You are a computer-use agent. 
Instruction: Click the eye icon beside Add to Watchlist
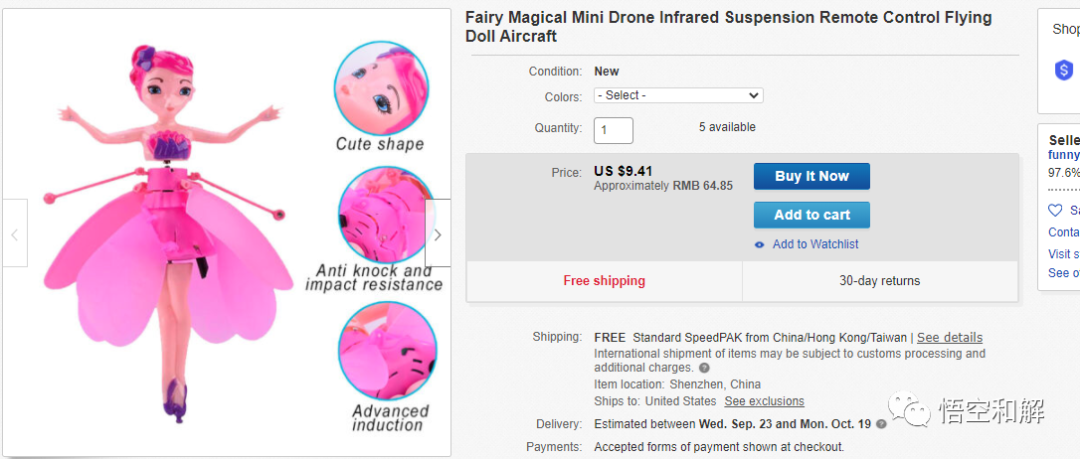(x=760, y=245)
